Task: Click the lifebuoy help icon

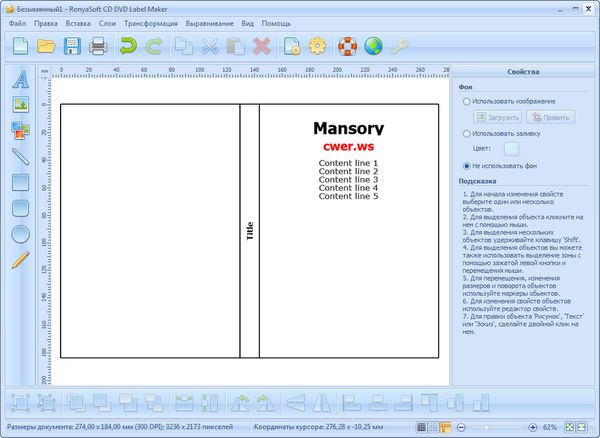Action: pos(347,45)
